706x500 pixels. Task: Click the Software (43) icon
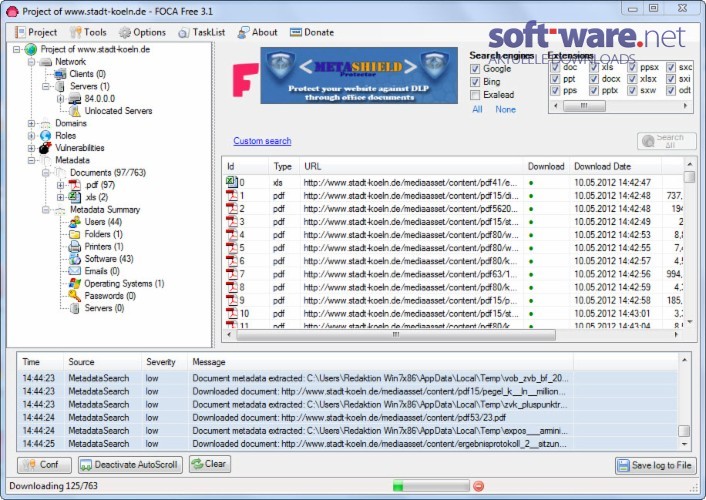(74, 259)
